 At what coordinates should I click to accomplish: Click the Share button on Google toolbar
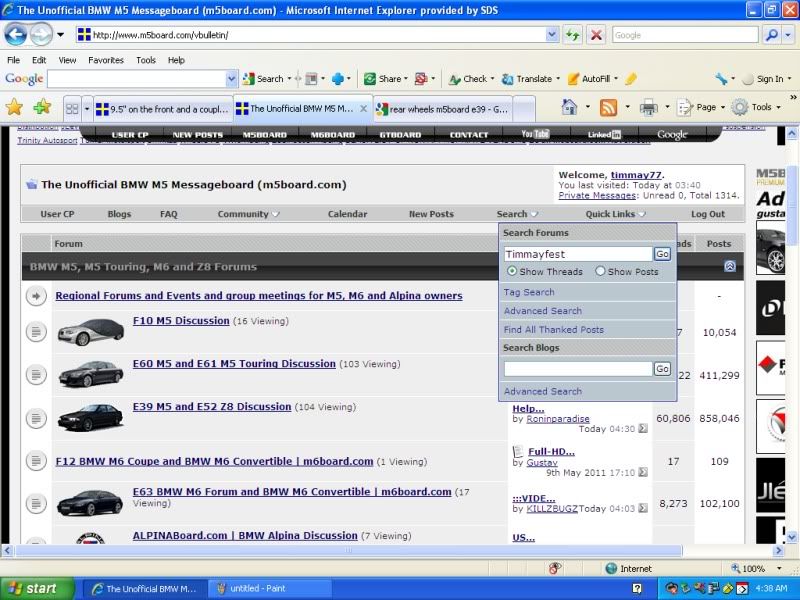(x=383, y=79)
